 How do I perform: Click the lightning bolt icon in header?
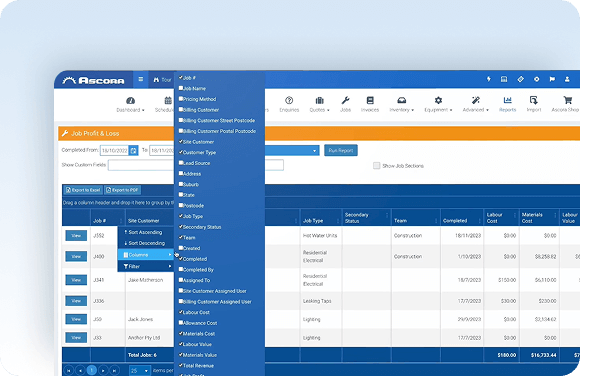point(489,79)
